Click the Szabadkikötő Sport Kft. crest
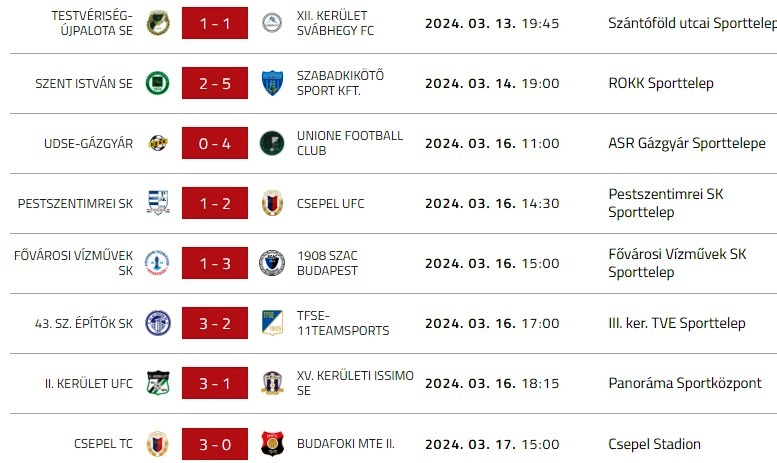777x463 pixels. coord(272,83)
